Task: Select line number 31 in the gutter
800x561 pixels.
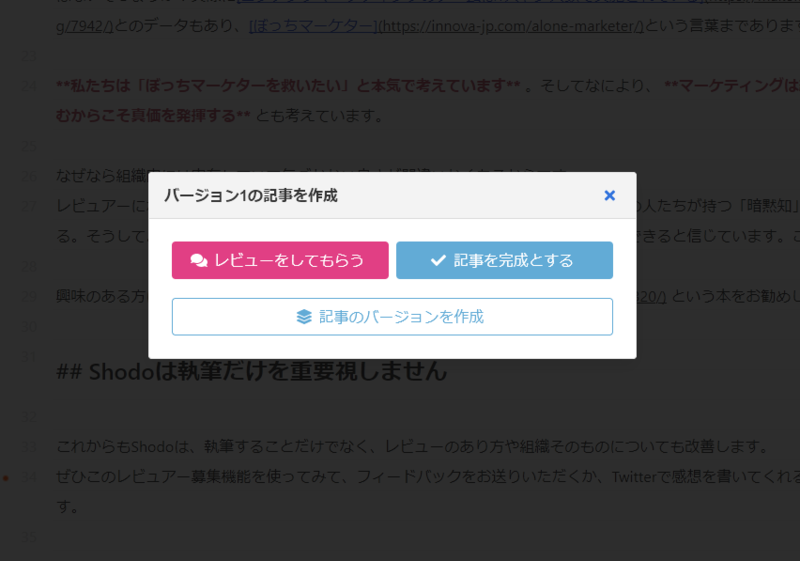Action: [29, 357]
